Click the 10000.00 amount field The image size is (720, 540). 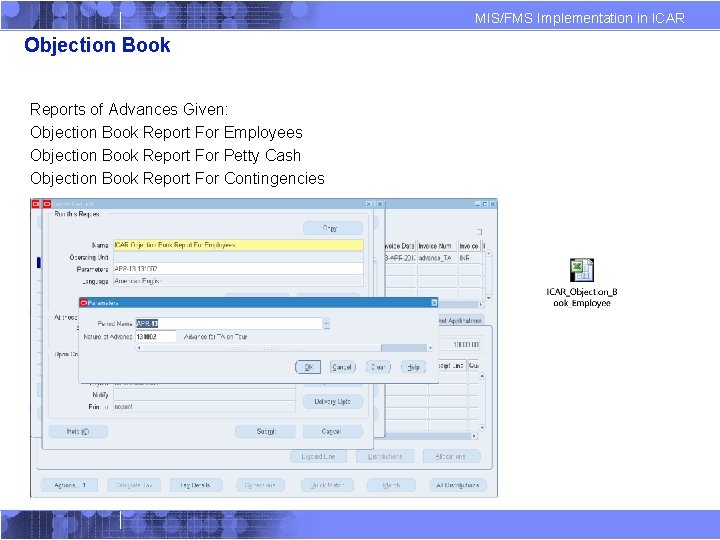point(460,344)
